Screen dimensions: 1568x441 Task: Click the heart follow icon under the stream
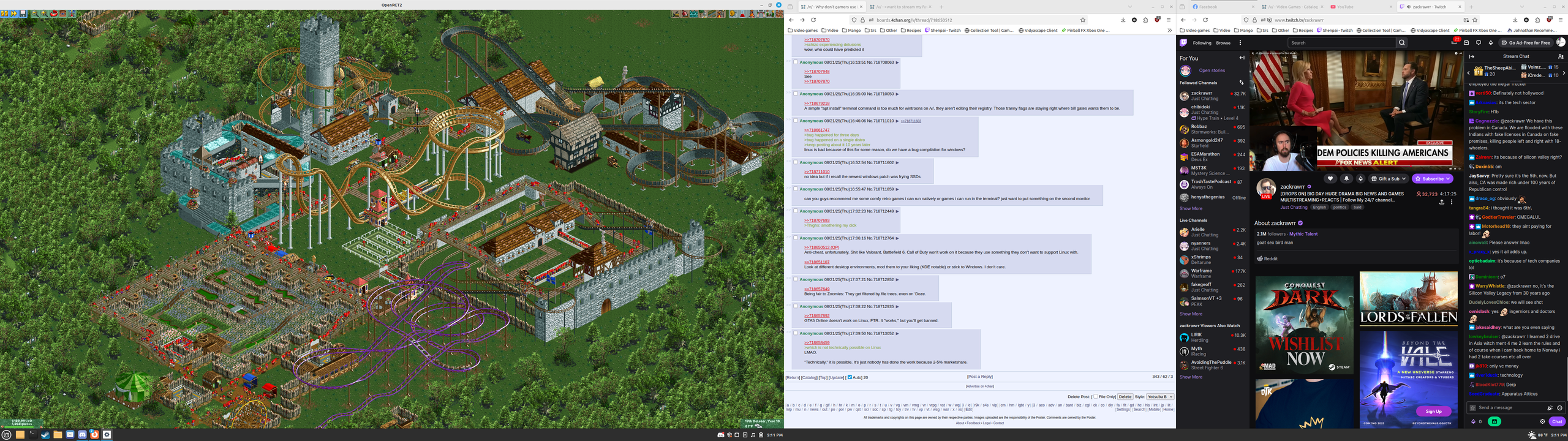pyautogui.click(x=1330, y=179)
